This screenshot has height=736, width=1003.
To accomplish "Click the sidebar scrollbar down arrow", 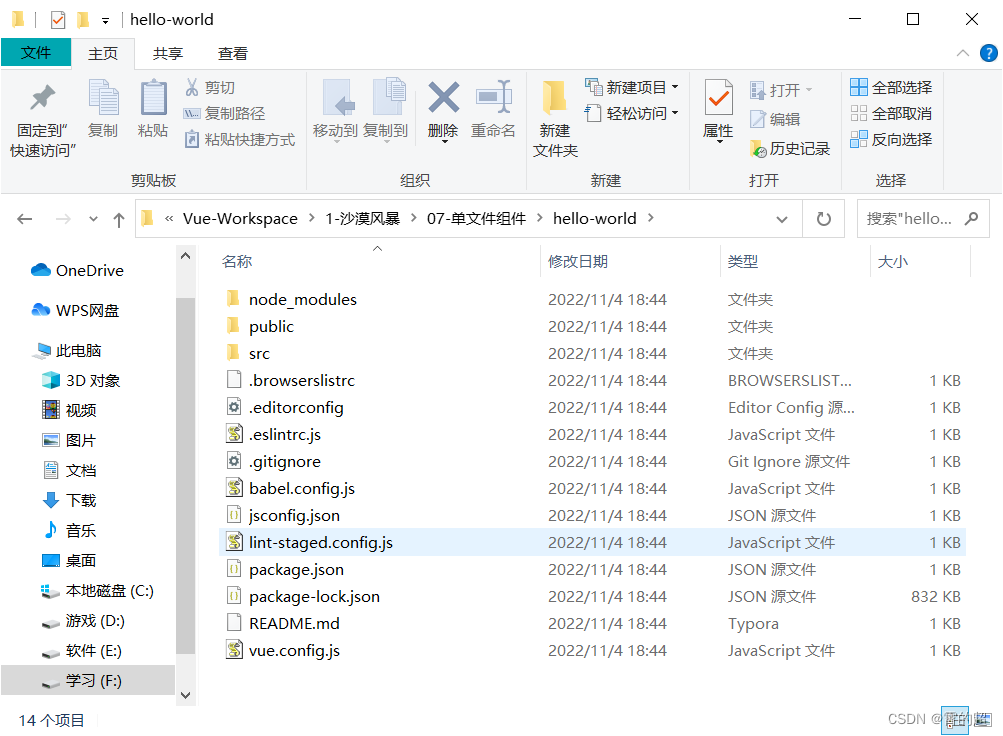I will pyautogui.click(x=186, y=695).
